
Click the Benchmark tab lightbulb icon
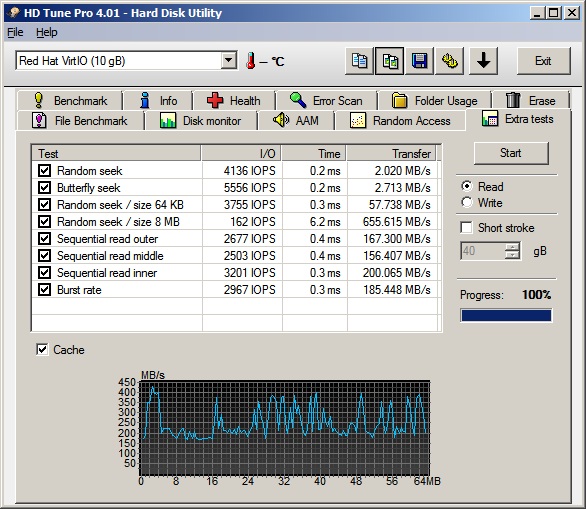click(x=38, y=101)
